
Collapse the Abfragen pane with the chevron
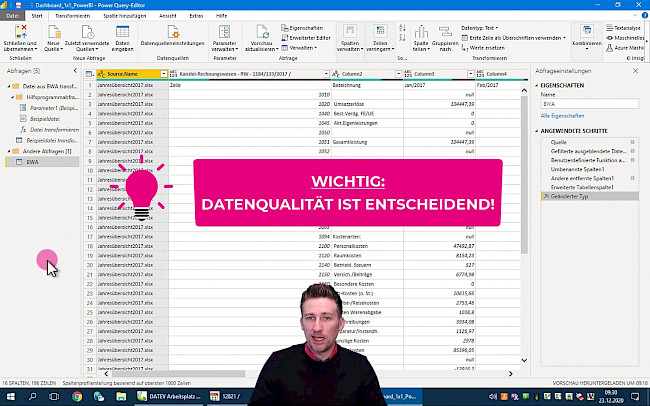[x=75, y=71]
